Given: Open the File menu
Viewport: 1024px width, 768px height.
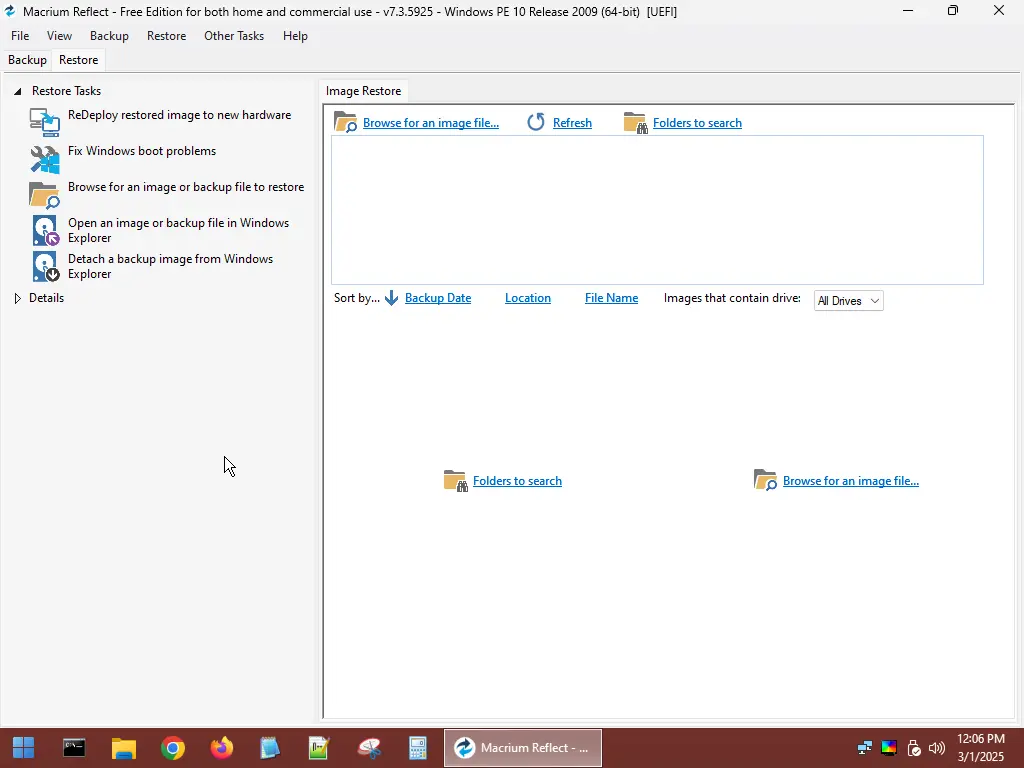Looking at the screenshot, I should [x=20, y=36].
